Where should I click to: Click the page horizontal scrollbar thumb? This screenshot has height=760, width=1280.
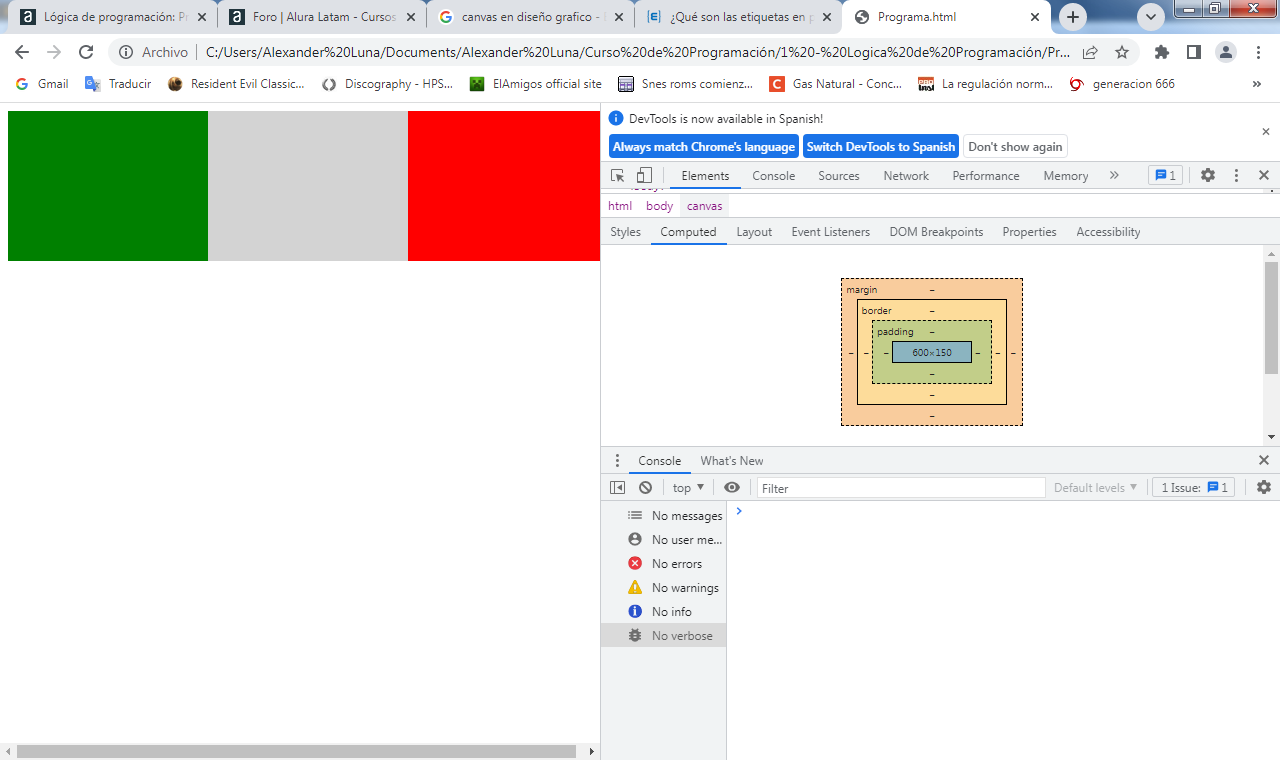296,751
